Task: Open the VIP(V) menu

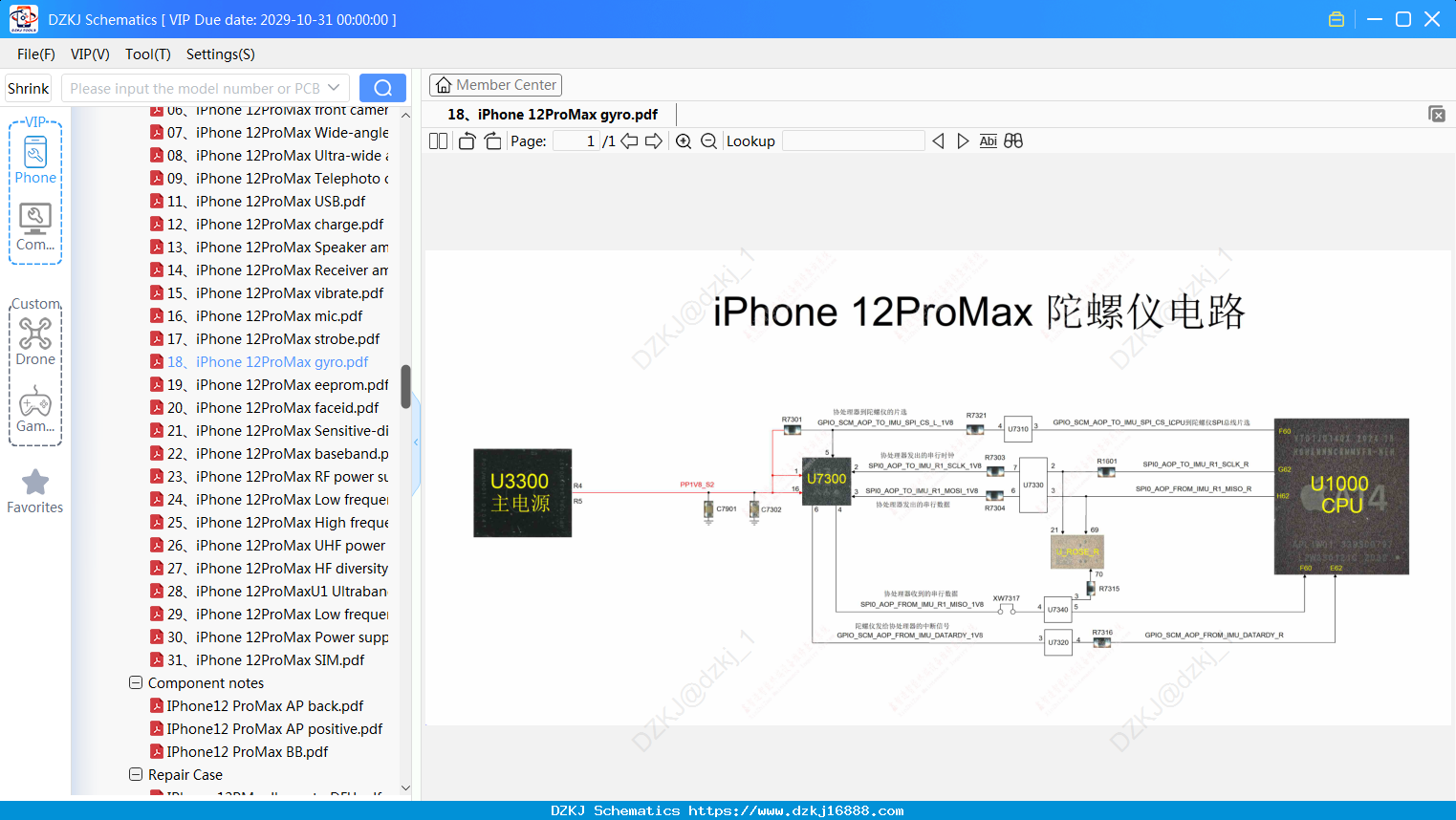Action: tap(90, 54)
